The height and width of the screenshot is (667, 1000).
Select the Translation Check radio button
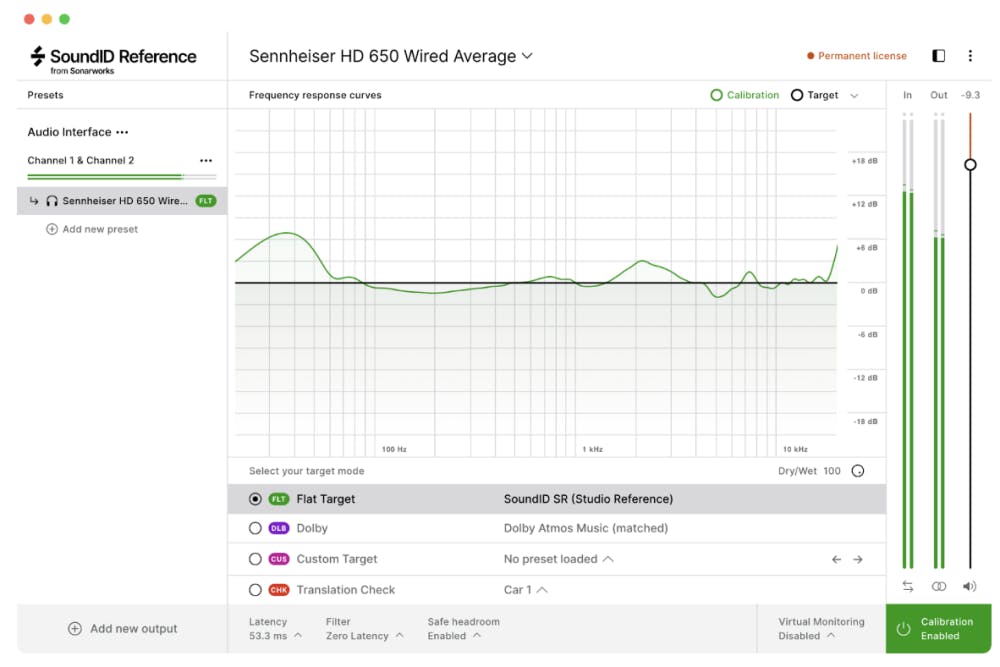pyautogui.click(x=255, y=590)
